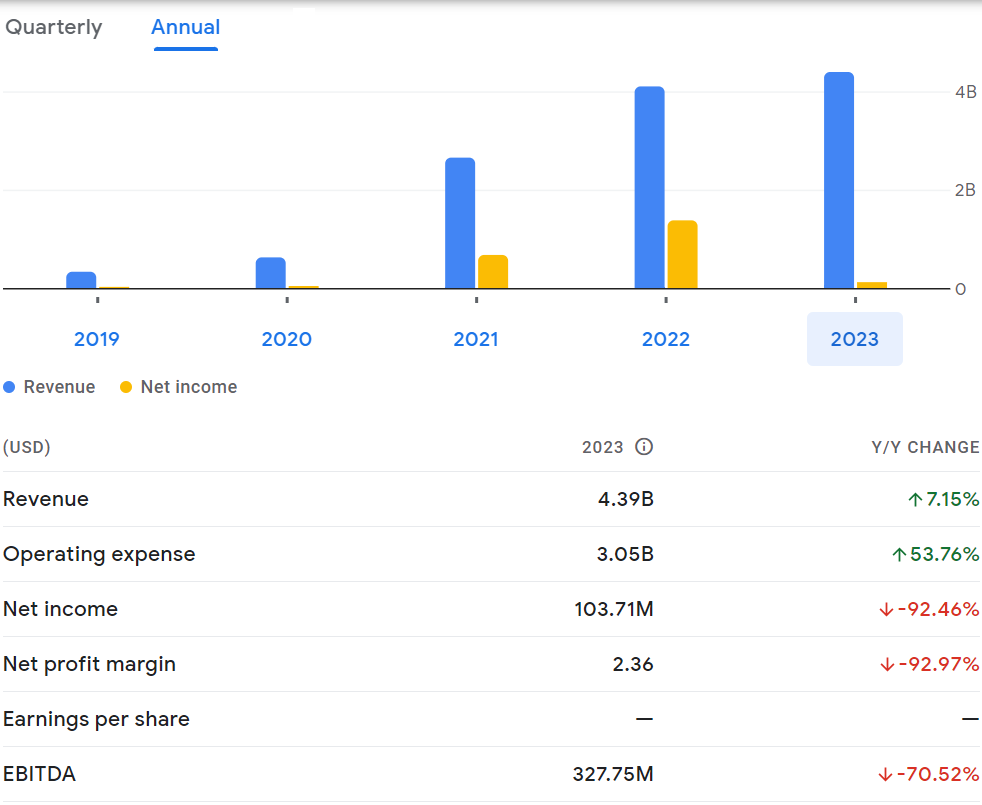982x805 pixels.
Task: Click the info icon next to 2023
Action: point(644,447)
